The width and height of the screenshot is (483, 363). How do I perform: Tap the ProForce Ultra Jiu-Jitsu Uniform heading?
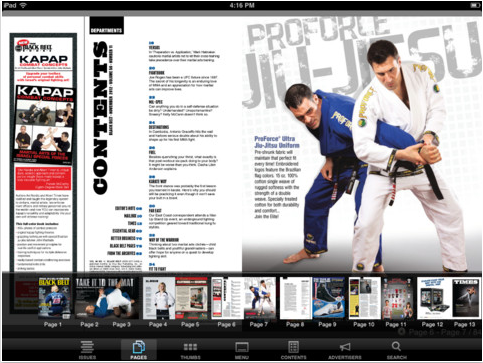pyautogui.click(x=277, y=142)
